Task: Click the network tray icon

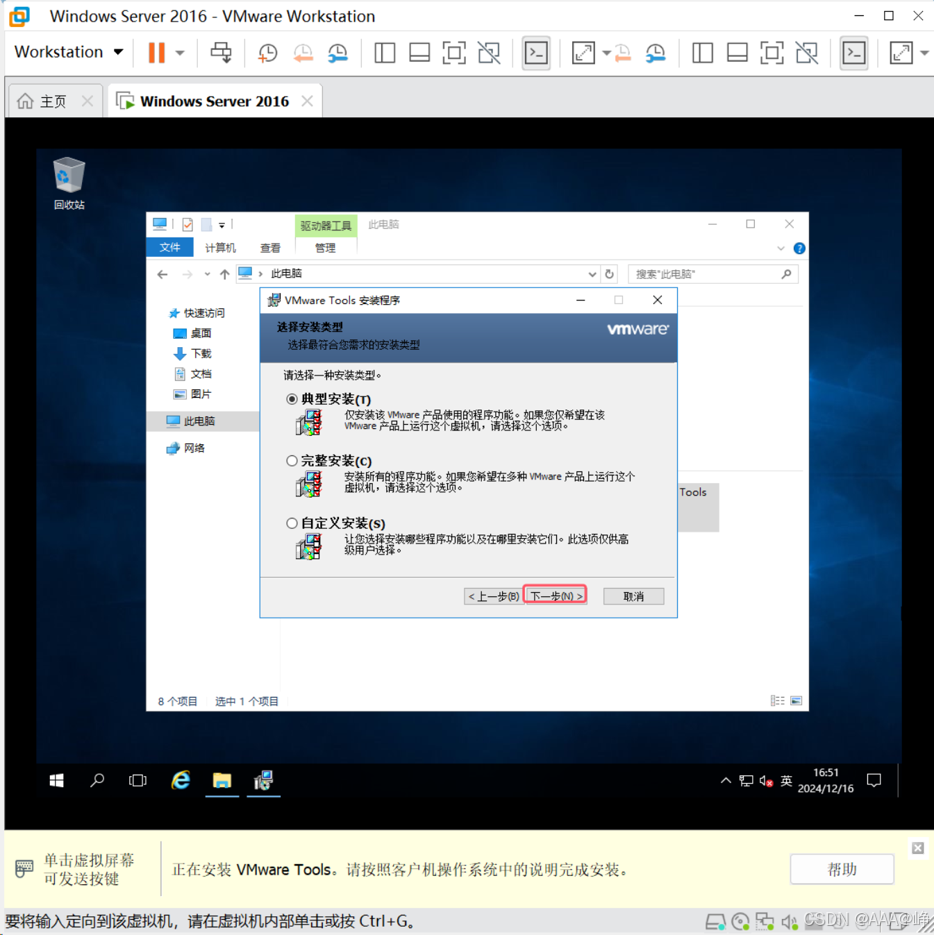Action: pyautogui.click(x=746, y=781)
